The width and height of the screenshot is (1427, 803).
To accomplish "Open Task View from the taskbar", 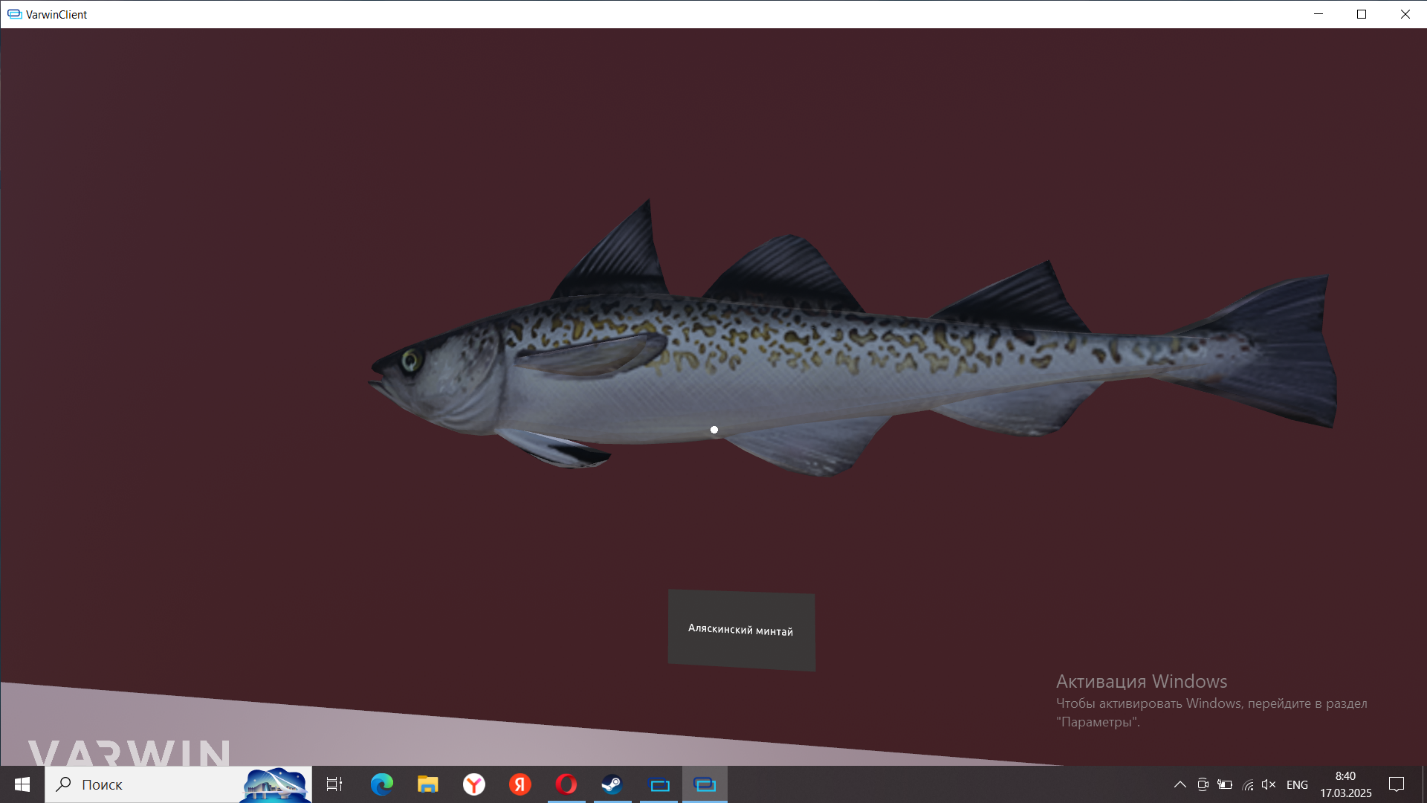I will click(x=334, y=785).
